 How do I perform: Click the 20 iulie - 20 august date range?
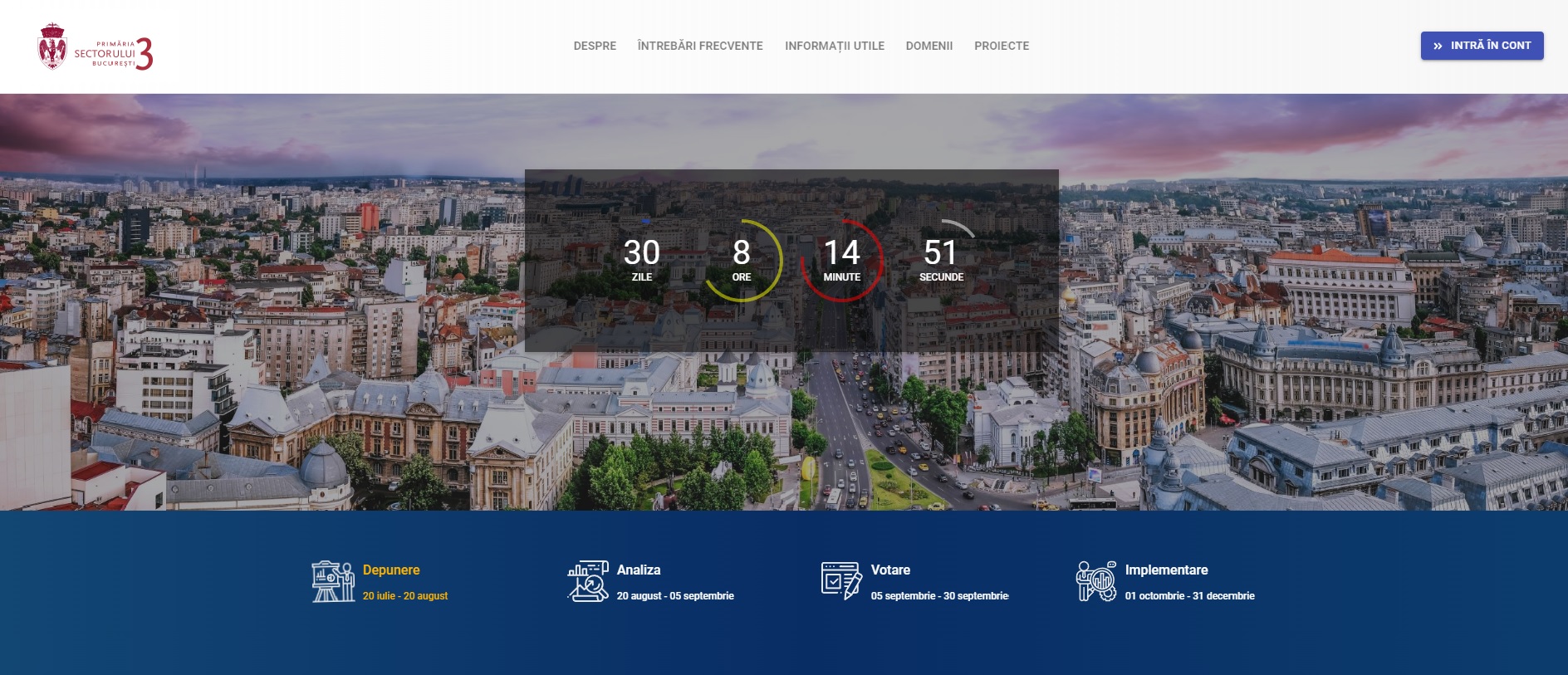point(405,596)
